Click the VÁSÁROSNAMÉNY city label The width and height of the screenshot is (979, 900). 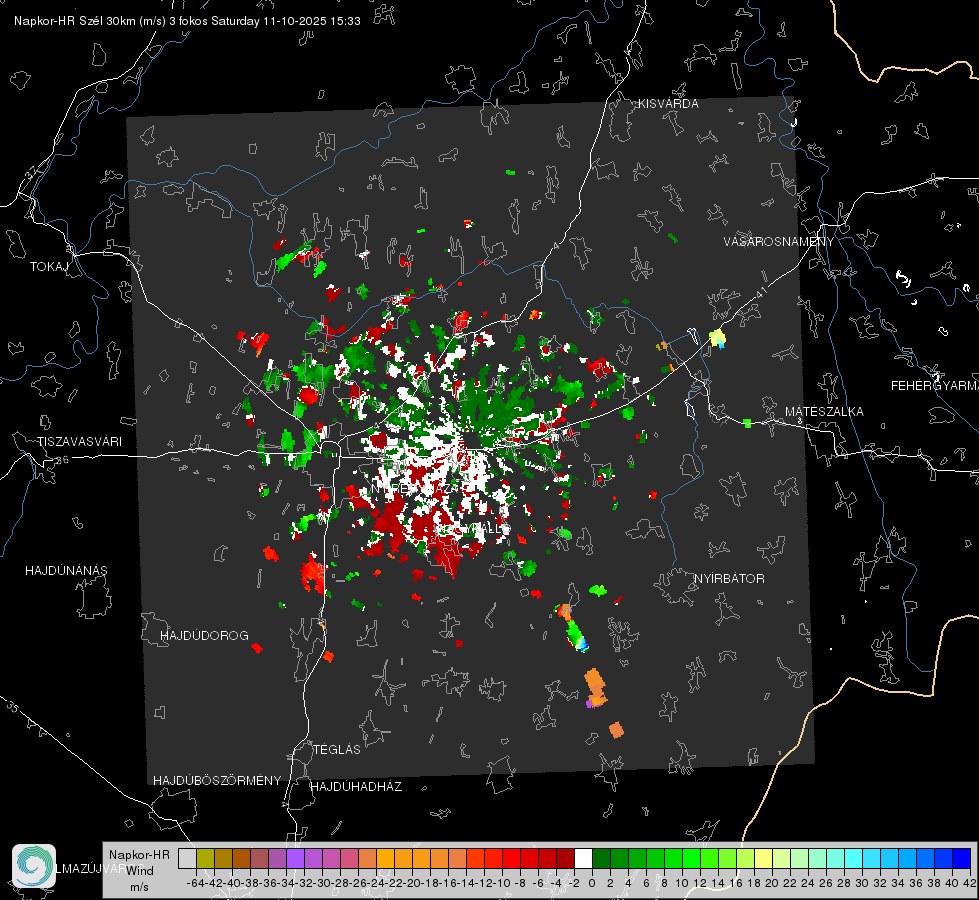779,242
